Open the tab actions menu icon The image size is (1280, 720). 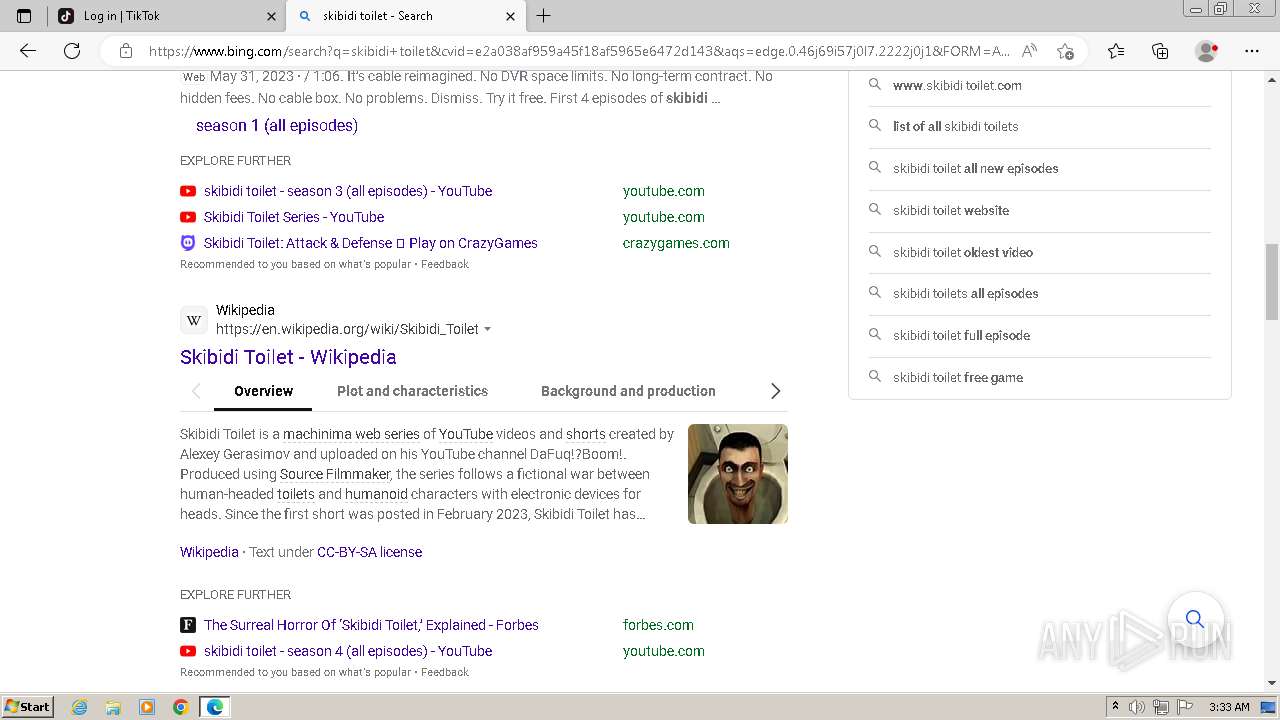[x=24, y=16]
